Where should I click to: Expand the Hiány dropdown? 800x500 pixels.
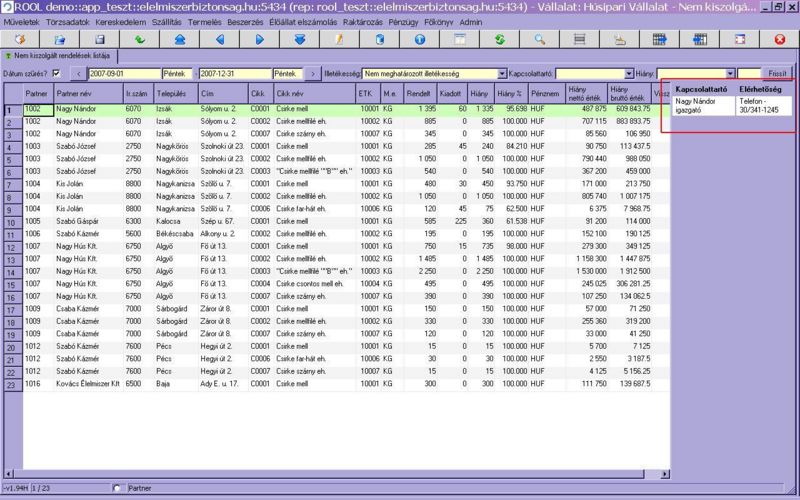[731, 74]
